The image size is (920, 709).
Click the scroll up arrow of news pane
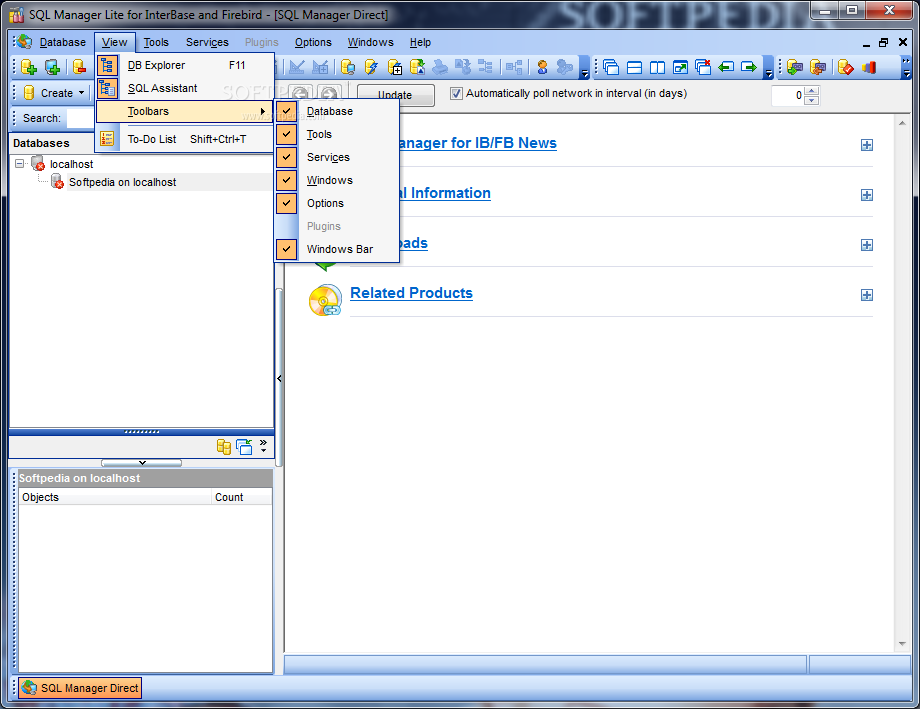click(x=902, y=123)
